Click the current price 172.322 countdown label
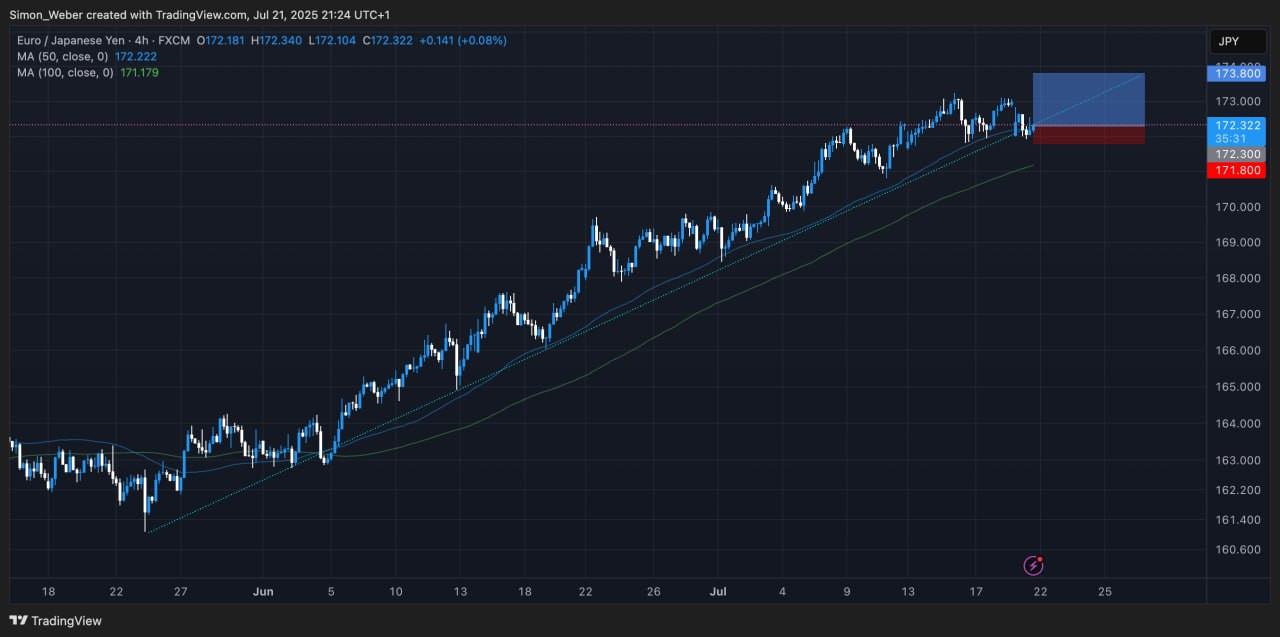 point(1237,132)
